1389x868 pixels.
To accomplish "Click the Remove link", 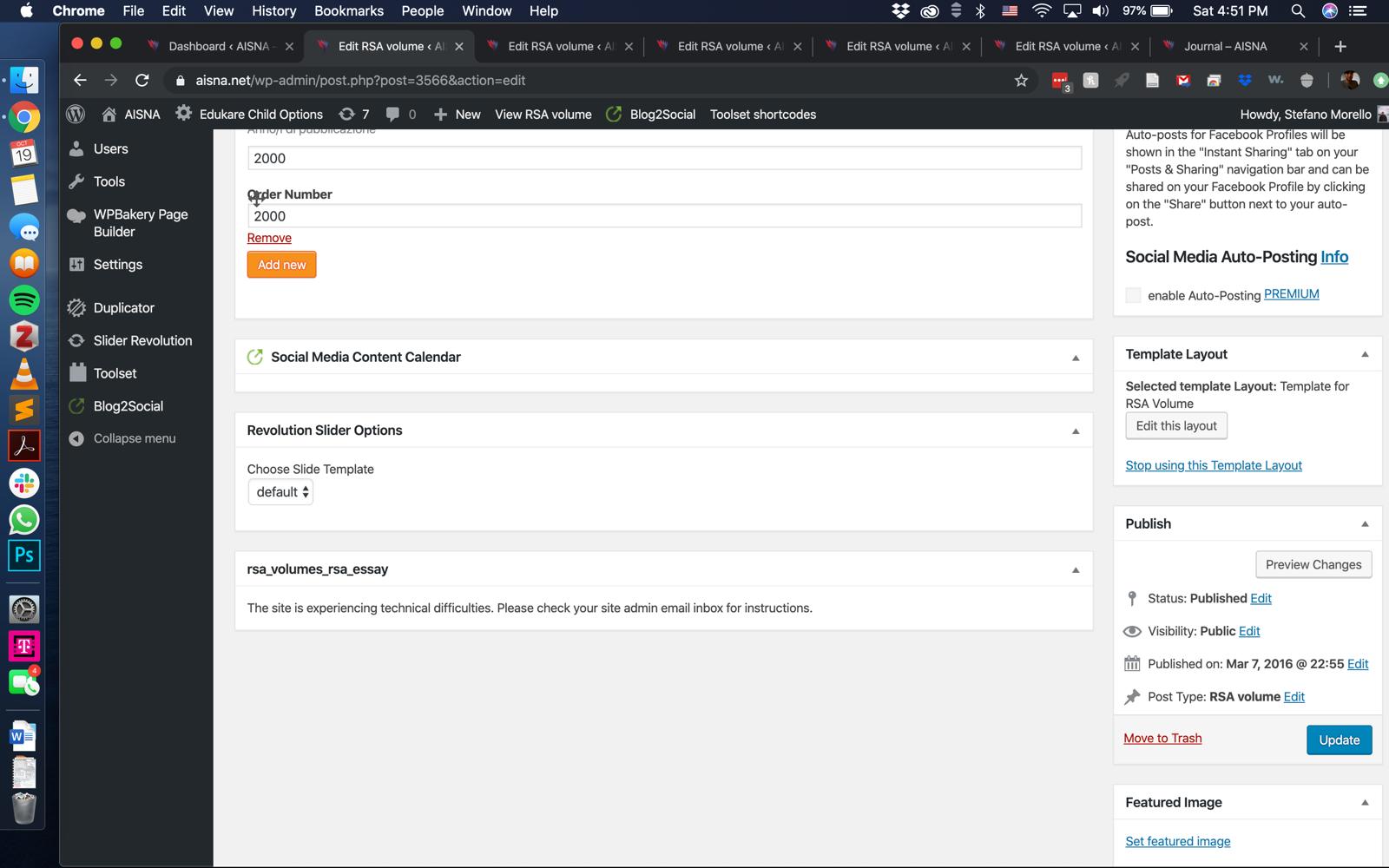I will point(269,238).
